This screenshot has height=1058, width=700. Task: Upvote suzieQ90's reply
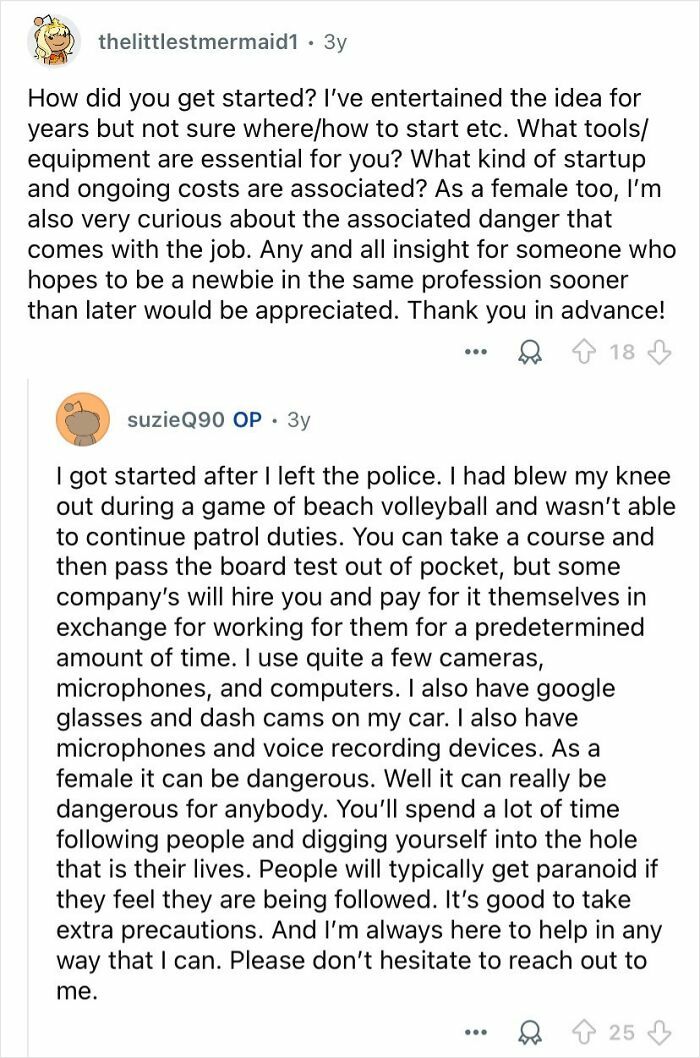click(x=583, y=1032)
